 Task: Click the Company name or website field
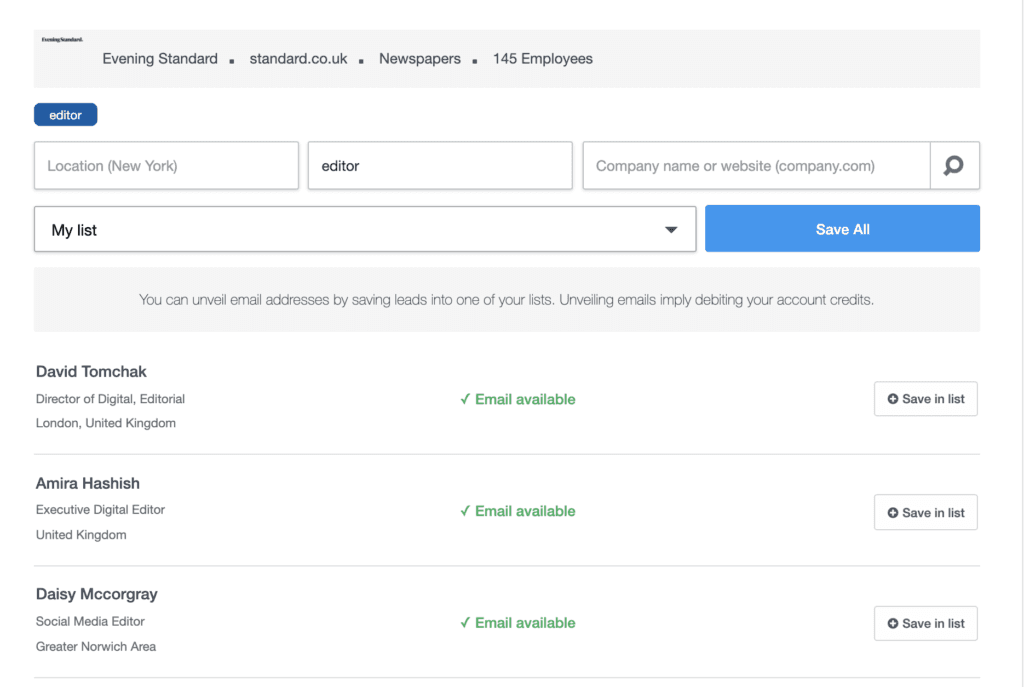click(756, 166)
